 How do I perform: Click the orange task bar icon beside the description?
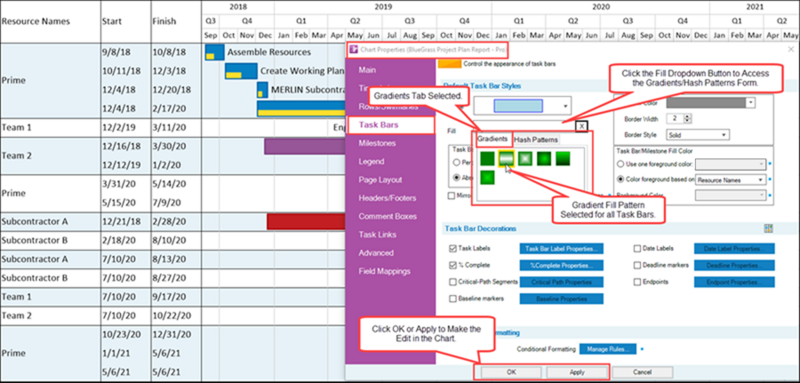click(449, 64)
